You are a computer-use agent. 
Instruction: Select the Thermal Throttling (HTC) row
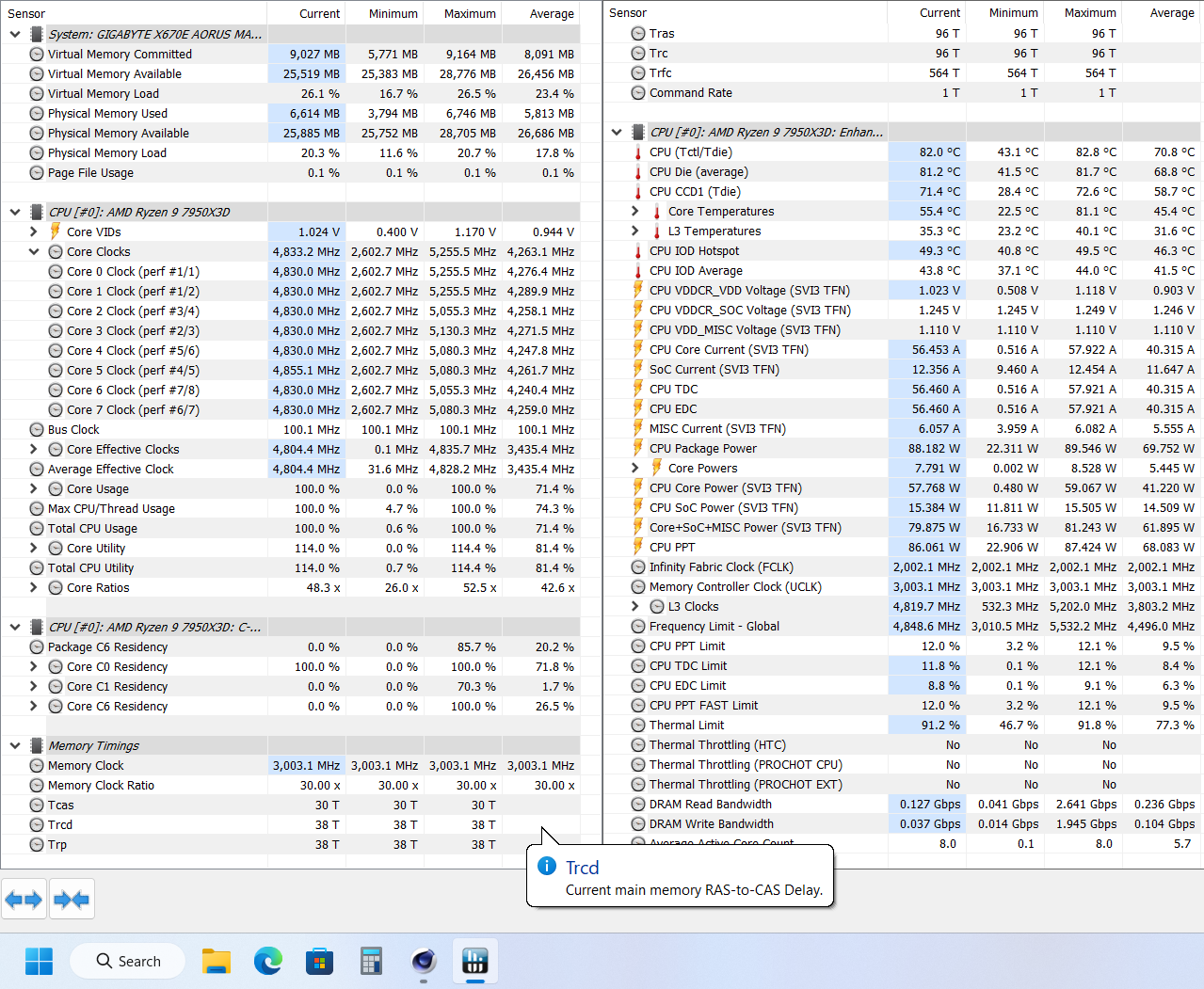(904, 745)
